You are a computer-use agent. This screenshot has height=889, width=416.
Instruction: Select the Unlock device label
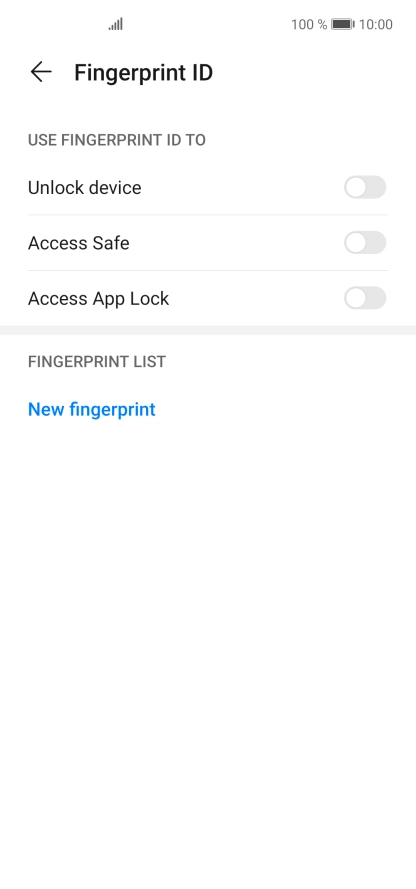84,188
